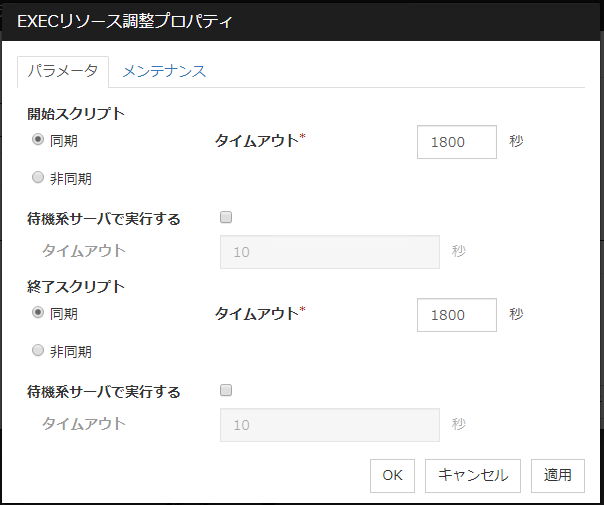The height and width of the screenshot is (505, 604).
Task: Click 待機系サーバで実行する label in 開始スクリプト section
Action: coord(104,219)
